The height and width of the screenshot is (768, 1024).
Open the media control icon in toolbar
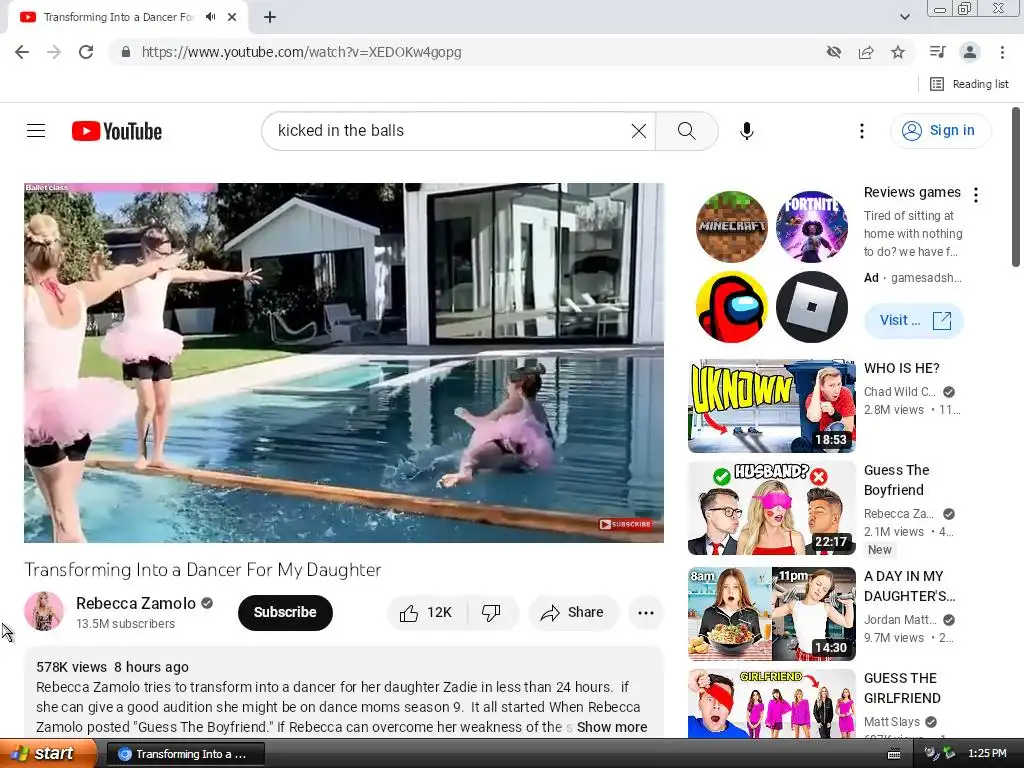tap(937, 52)
